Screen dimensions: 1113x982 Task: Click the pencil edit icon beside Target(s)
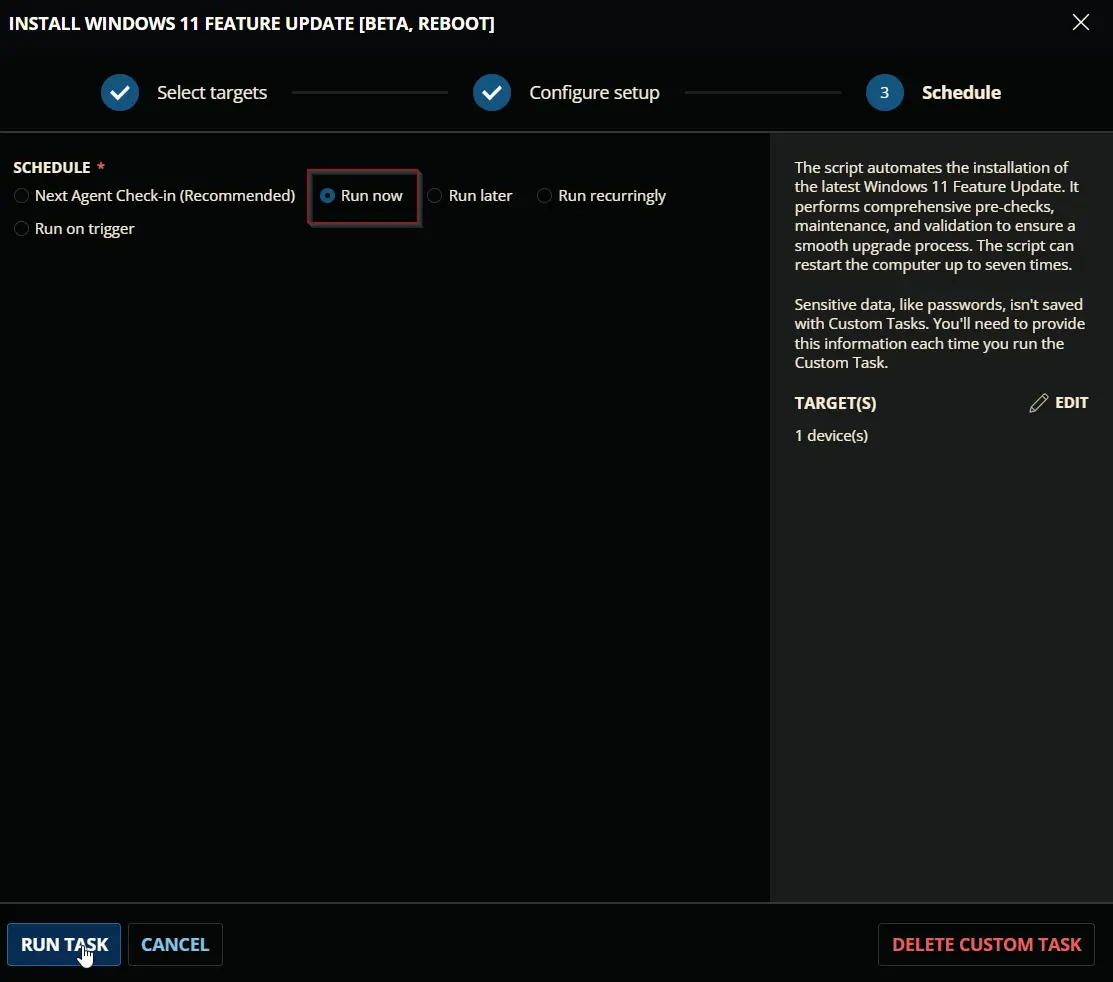pos(1038,403)
